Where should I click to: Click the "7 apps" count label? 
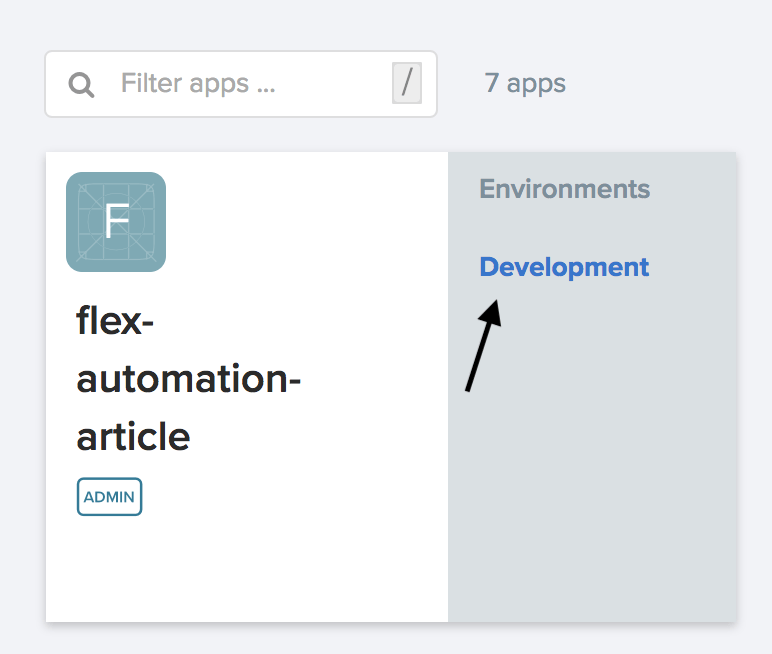pos(525,83)
